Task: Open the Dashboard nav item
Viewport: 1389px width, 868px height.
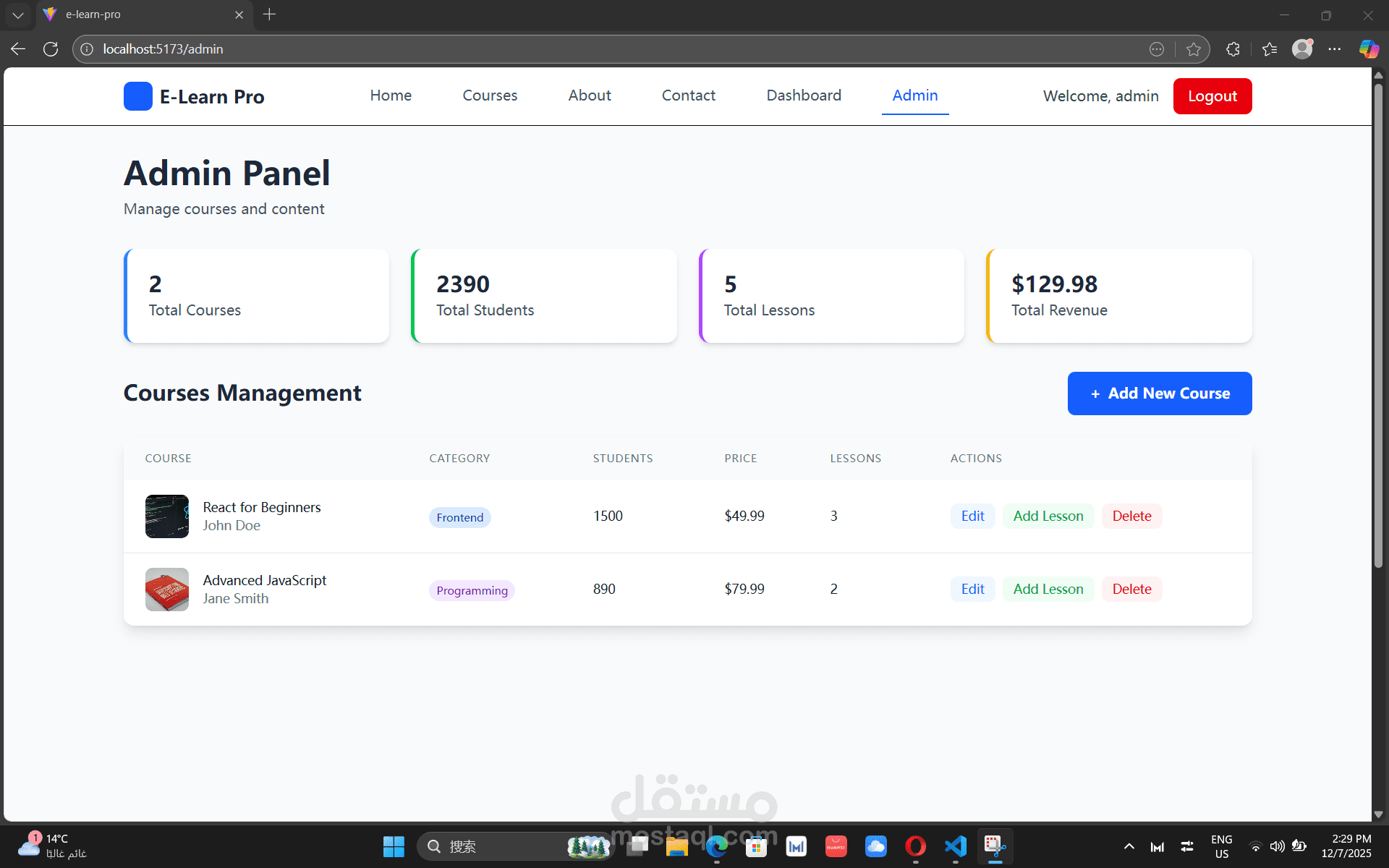Action: (804, 95)
